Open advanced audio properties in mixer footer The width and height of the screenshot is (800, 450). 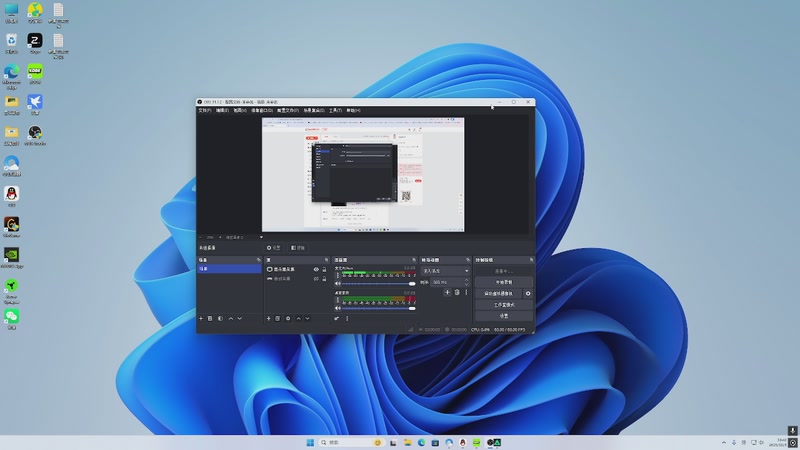click(337, 318)
